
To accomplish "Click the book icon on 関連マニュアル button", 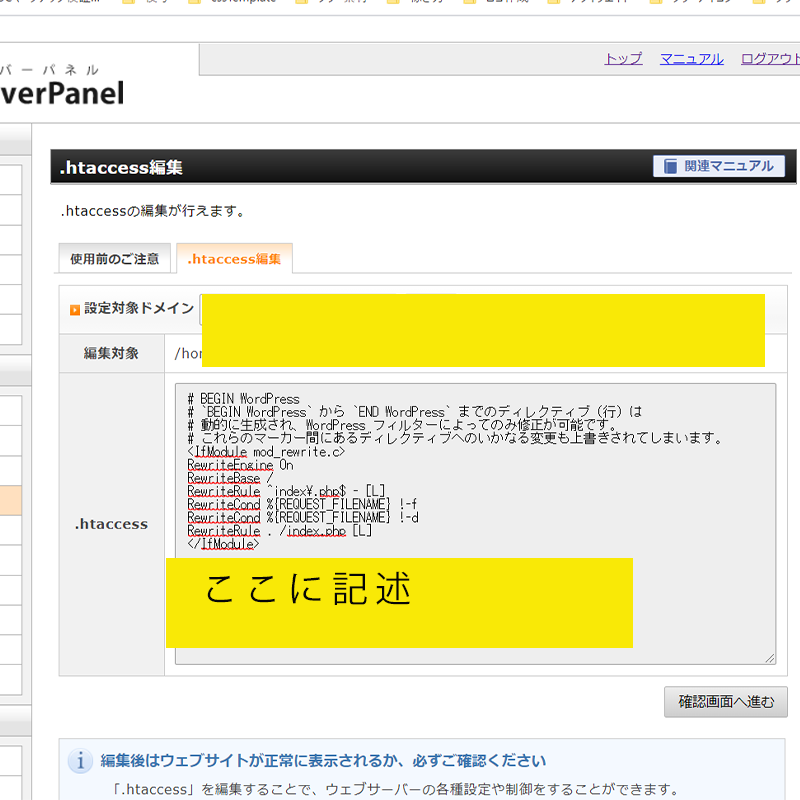I will coord(669,166).
